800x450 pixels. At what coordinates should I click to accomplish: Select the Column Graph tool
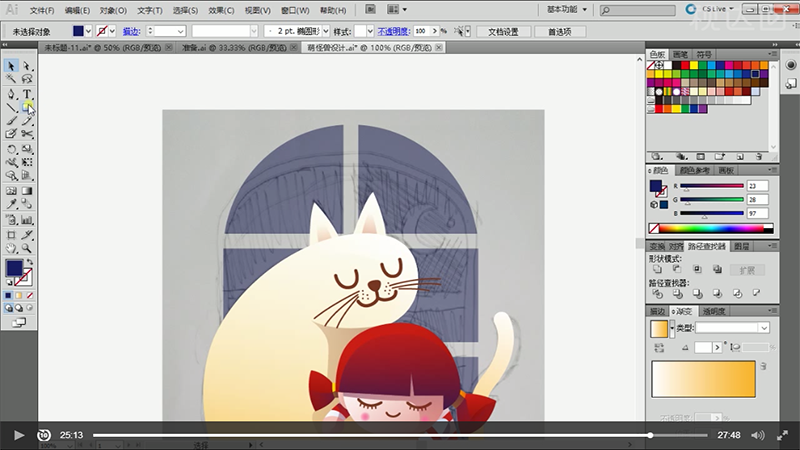pos(27,220)
